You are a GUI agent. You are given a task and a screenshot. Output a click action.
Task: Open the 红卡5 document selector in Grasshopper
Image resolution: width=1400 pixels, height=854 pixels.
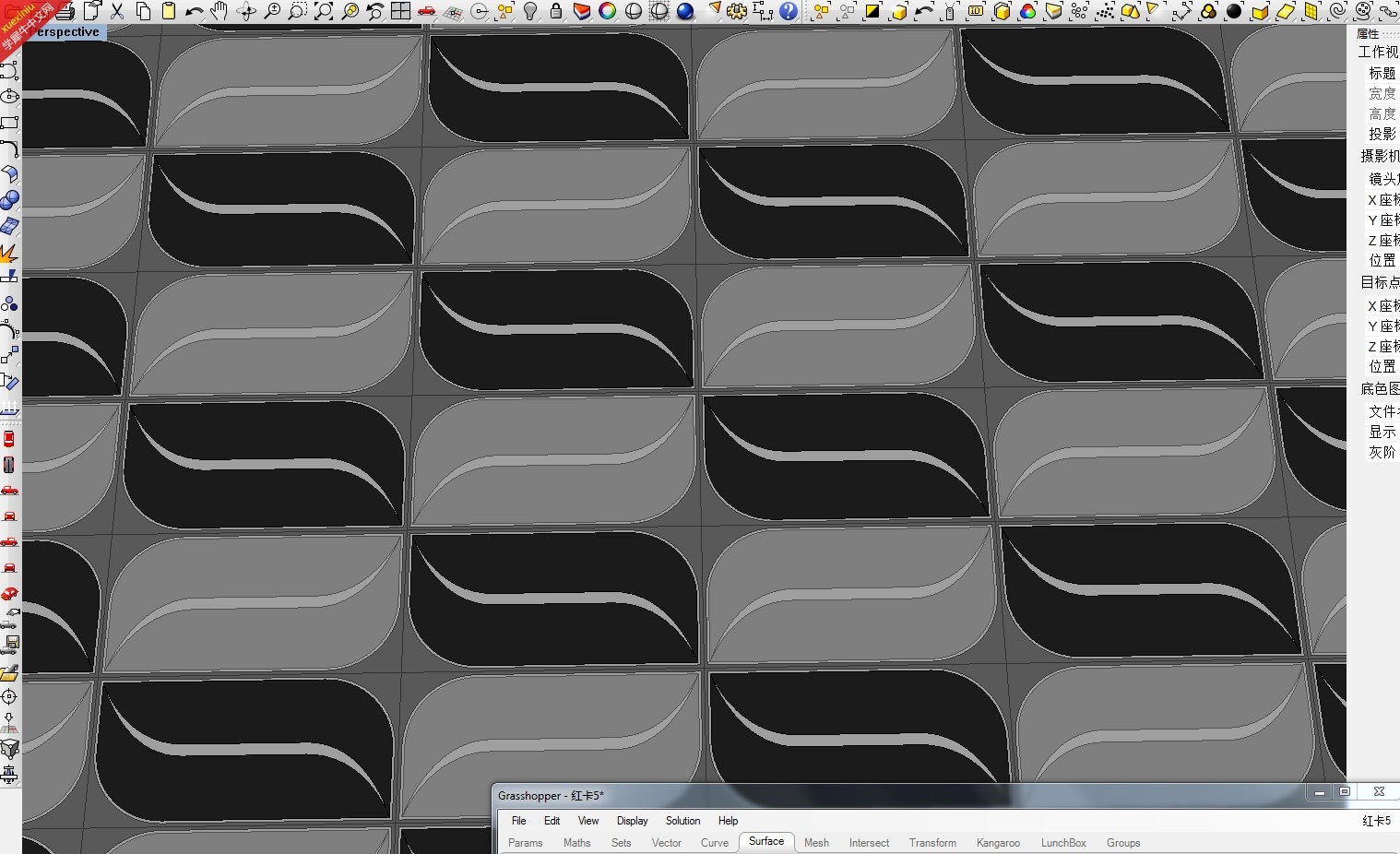[x=1377, y=821]
